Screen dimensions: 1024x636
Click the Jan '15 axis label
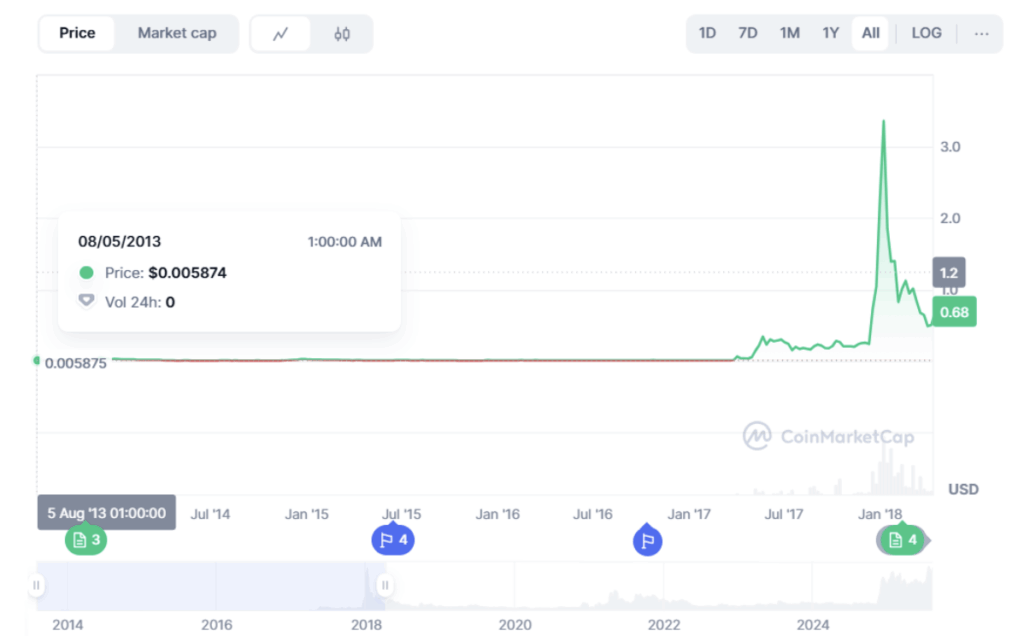pyautogui.click(x=306, y=514)
